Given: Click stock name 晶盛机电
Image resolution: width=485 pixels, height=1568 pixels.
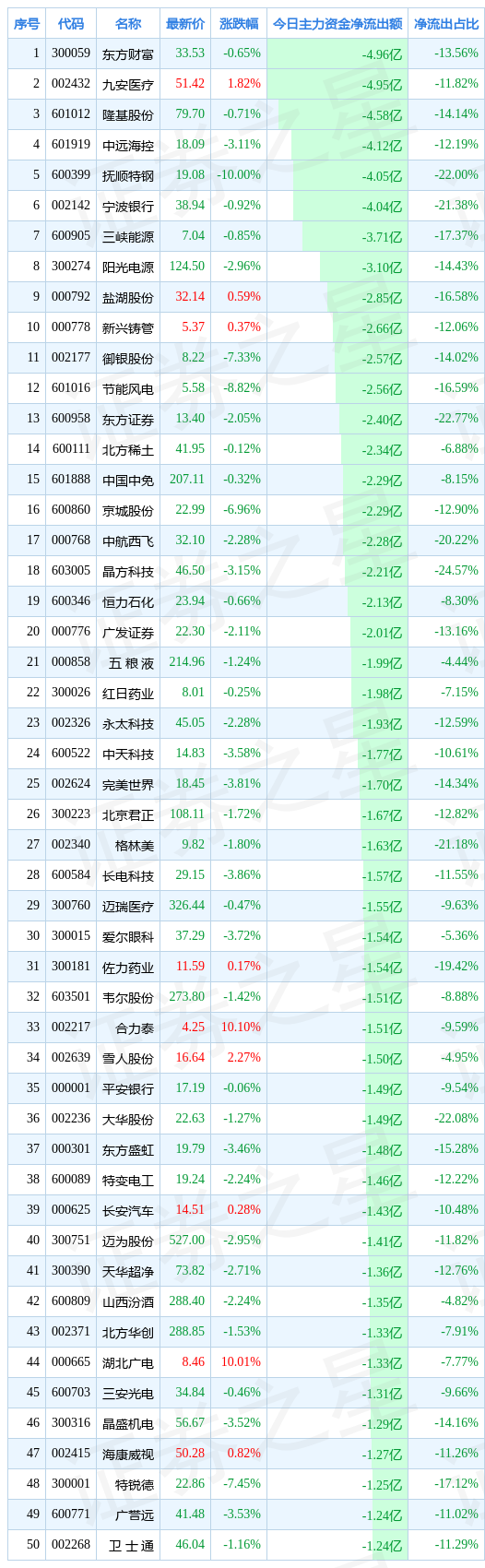Looking at the screenshot, I should [128, 1424].
